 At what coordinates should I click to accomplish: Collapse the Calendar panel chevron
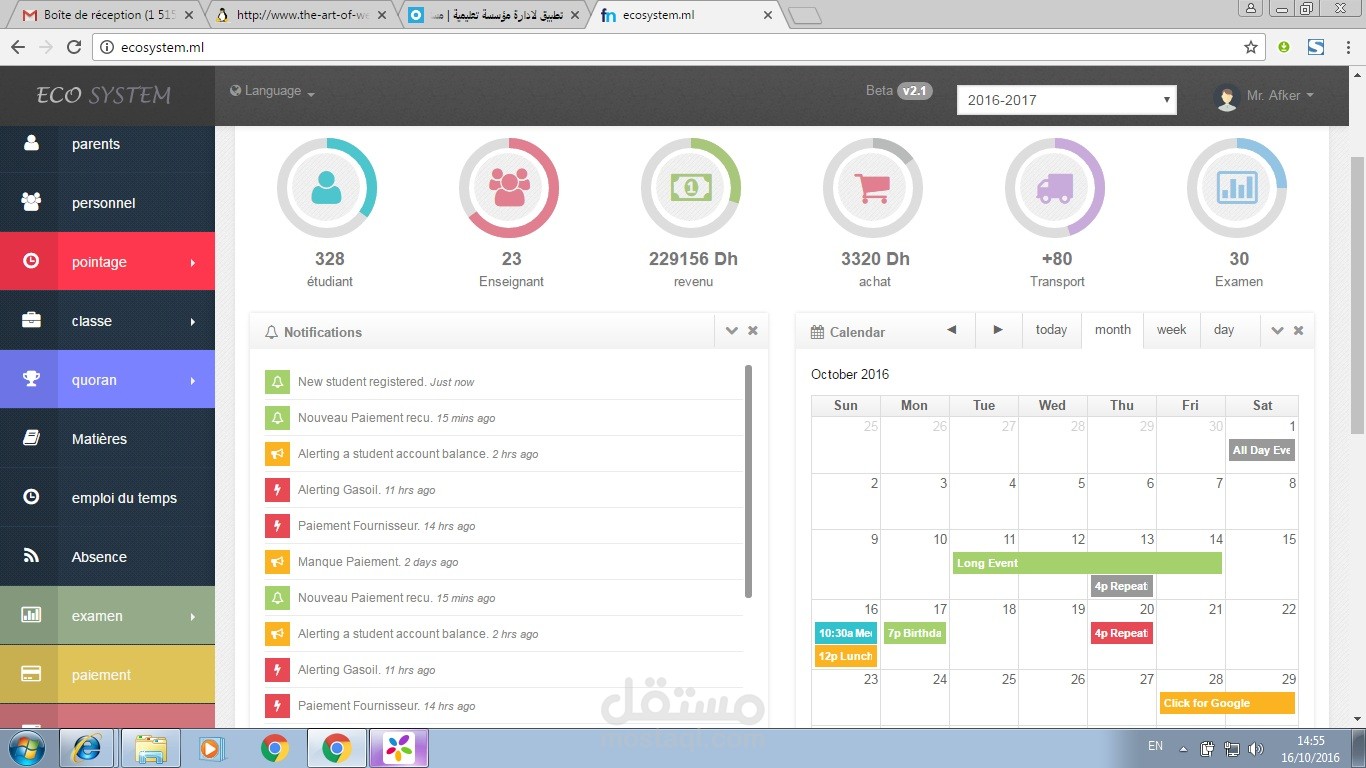tap(1277, 331)
